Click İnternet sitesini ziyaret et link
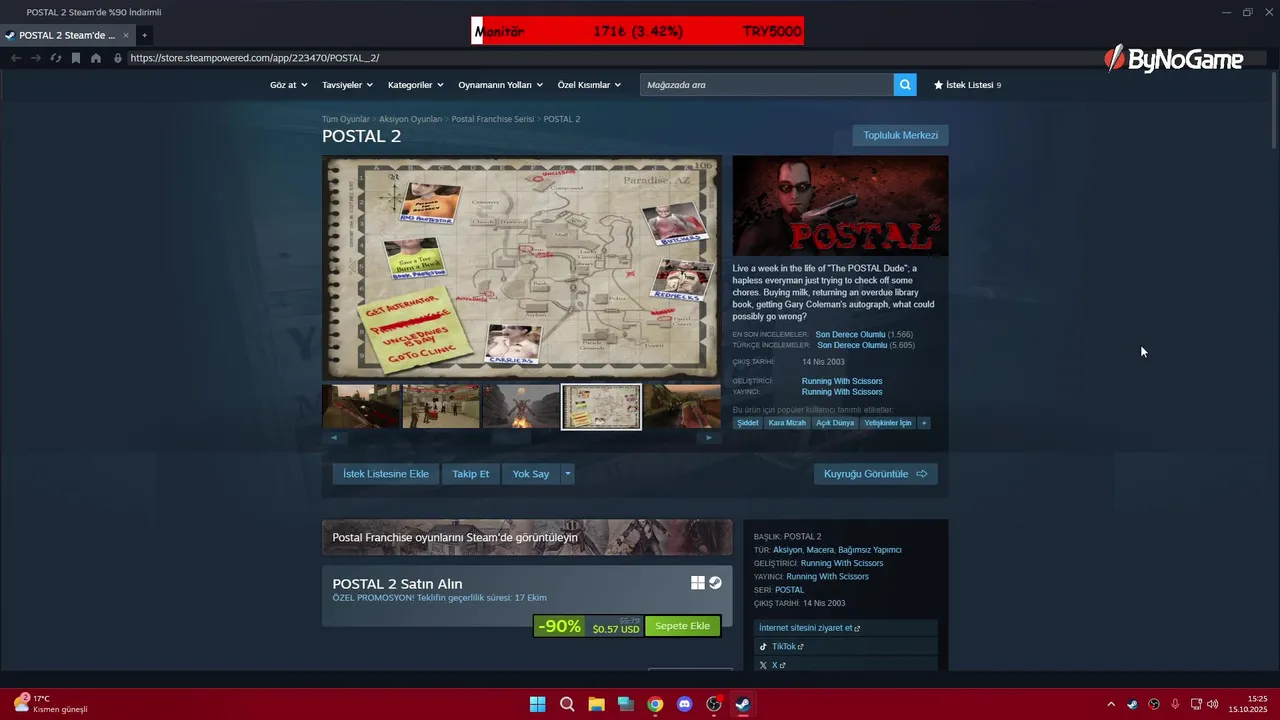This screenshot has height=720, width=1280. [x=846, y=628]
